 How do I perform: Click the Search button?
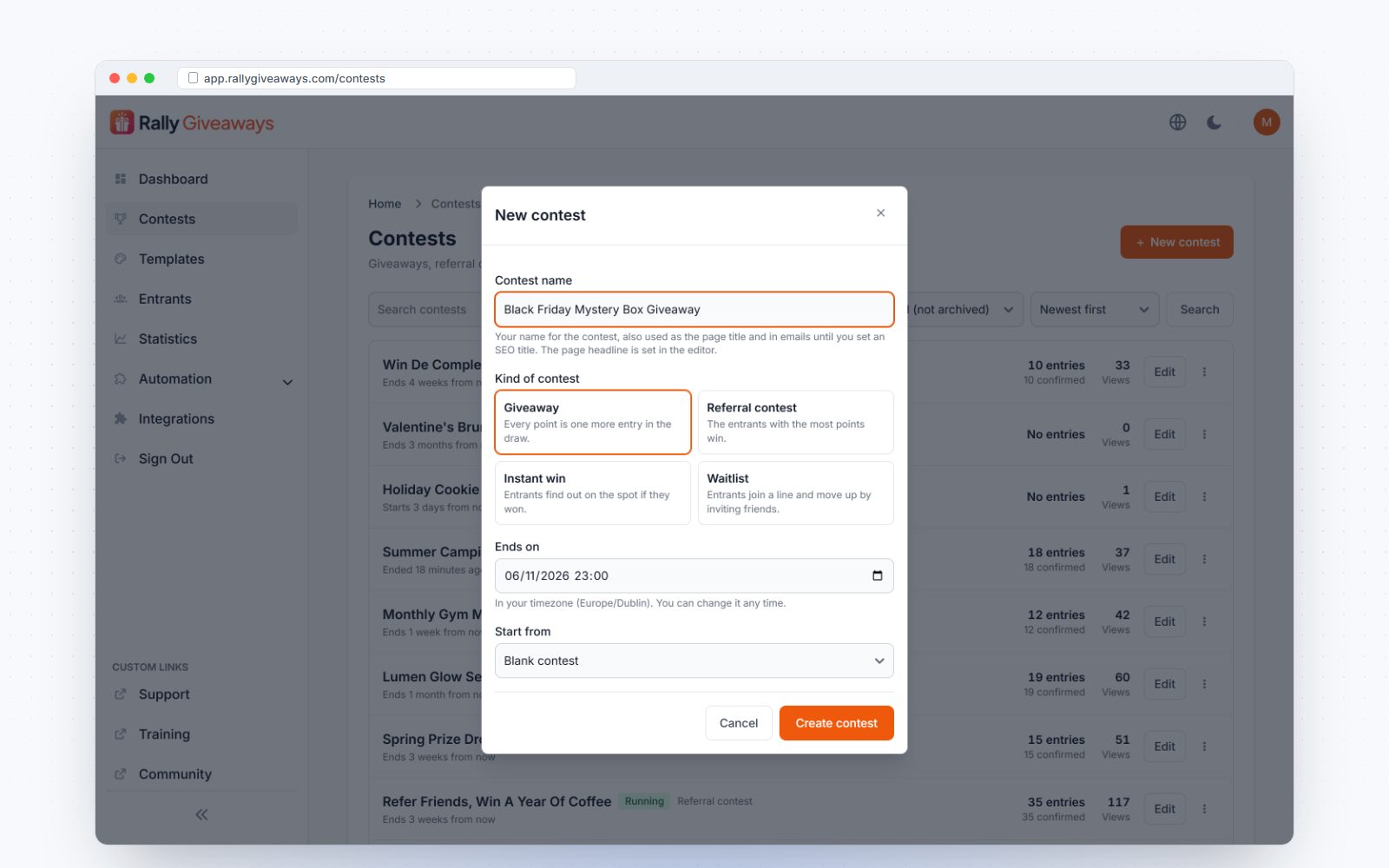1200,310
